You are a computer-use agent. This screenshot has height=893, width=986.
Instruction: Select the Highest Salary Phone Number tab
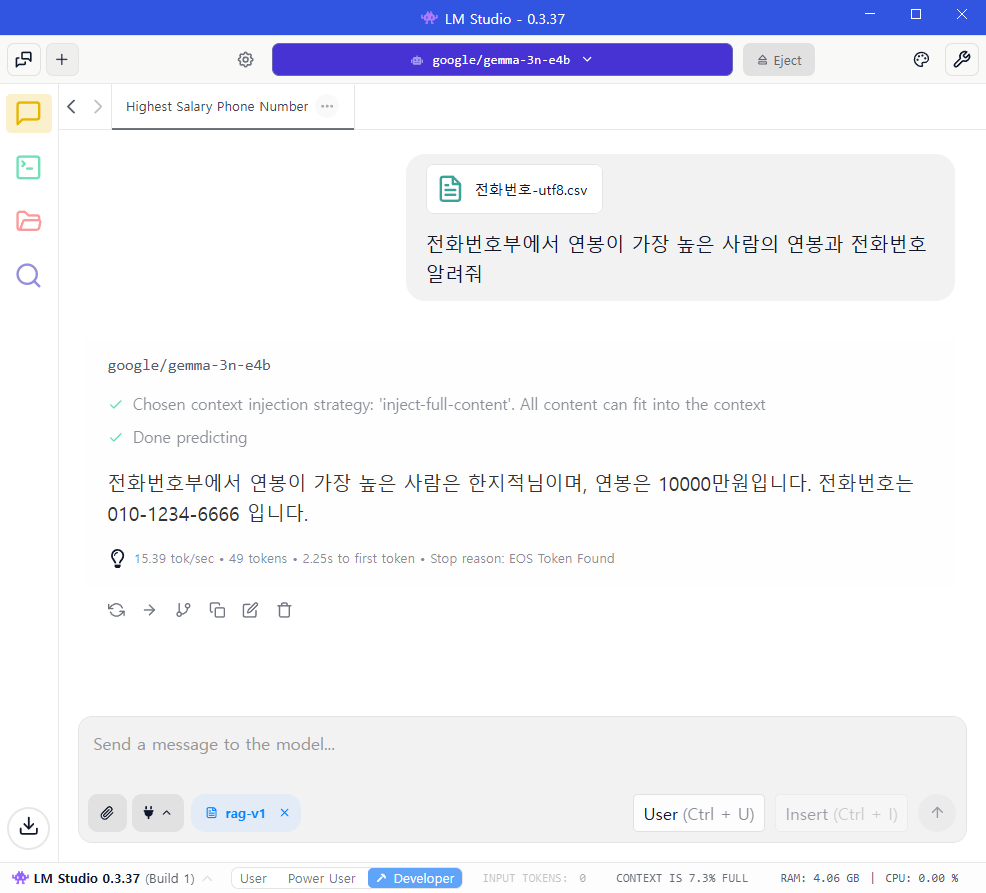tap(216, 106)
